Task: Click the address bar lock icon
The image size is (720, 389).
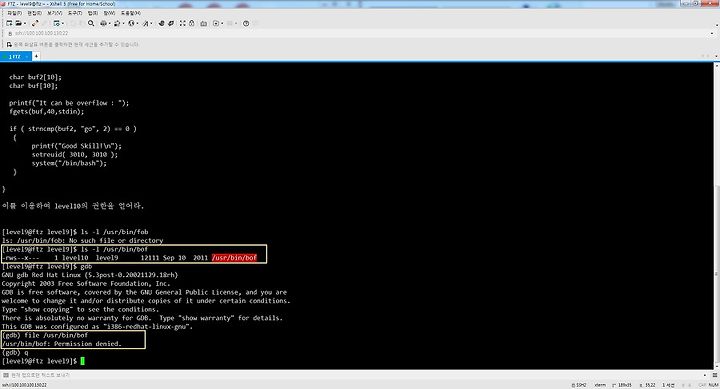Action: tap(10, 34)
